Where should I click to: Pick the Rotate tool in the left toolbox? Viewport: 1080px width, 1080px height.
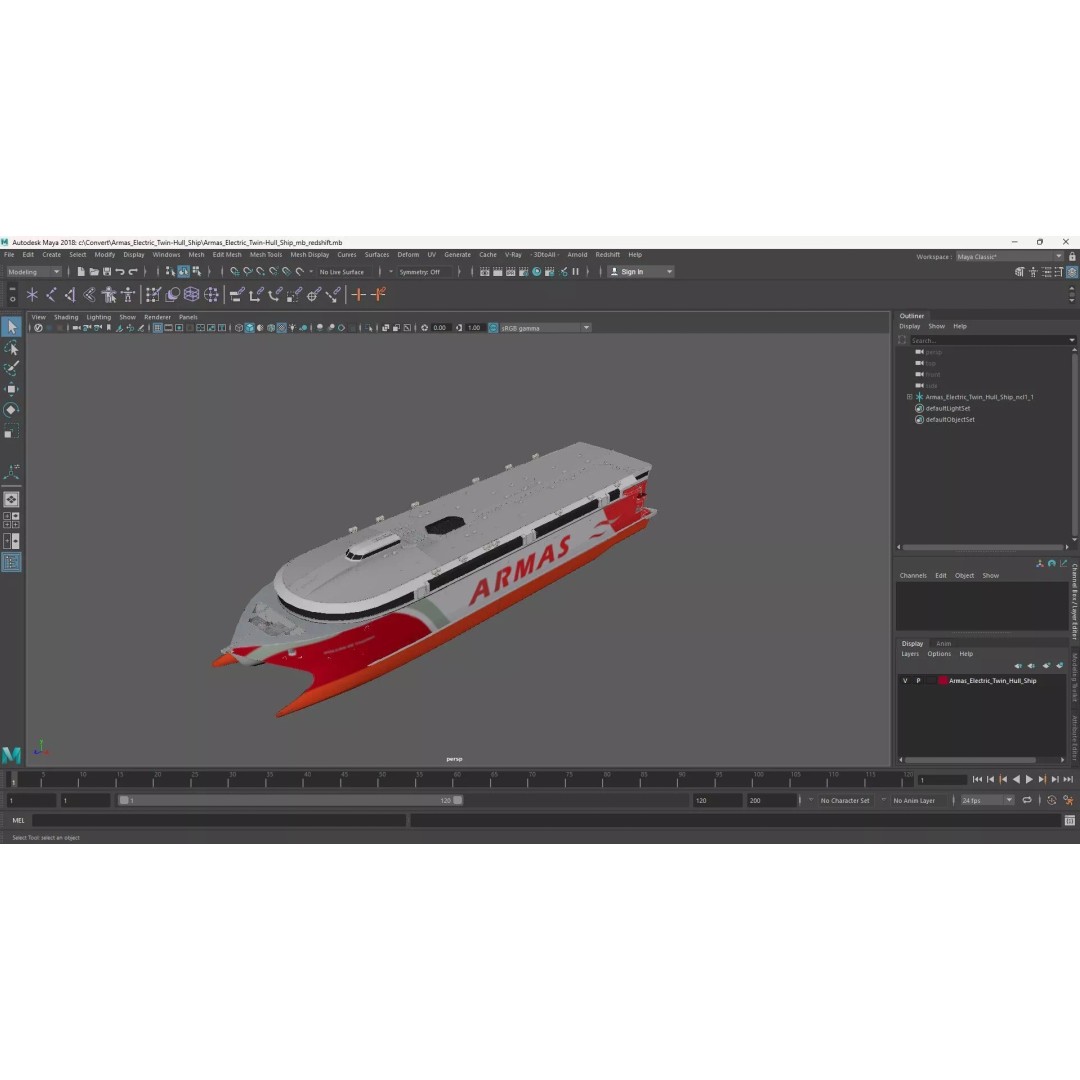tap(12, 410)
